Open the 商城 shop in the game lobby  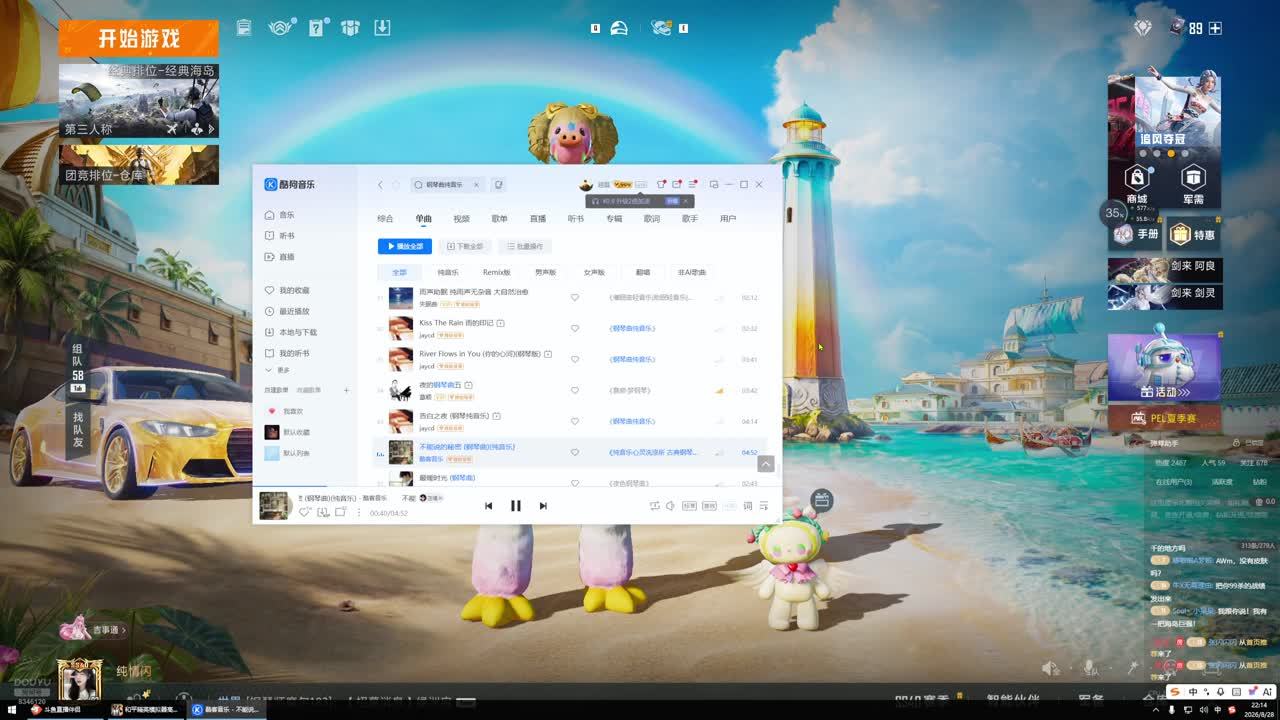click(1137, 184)
